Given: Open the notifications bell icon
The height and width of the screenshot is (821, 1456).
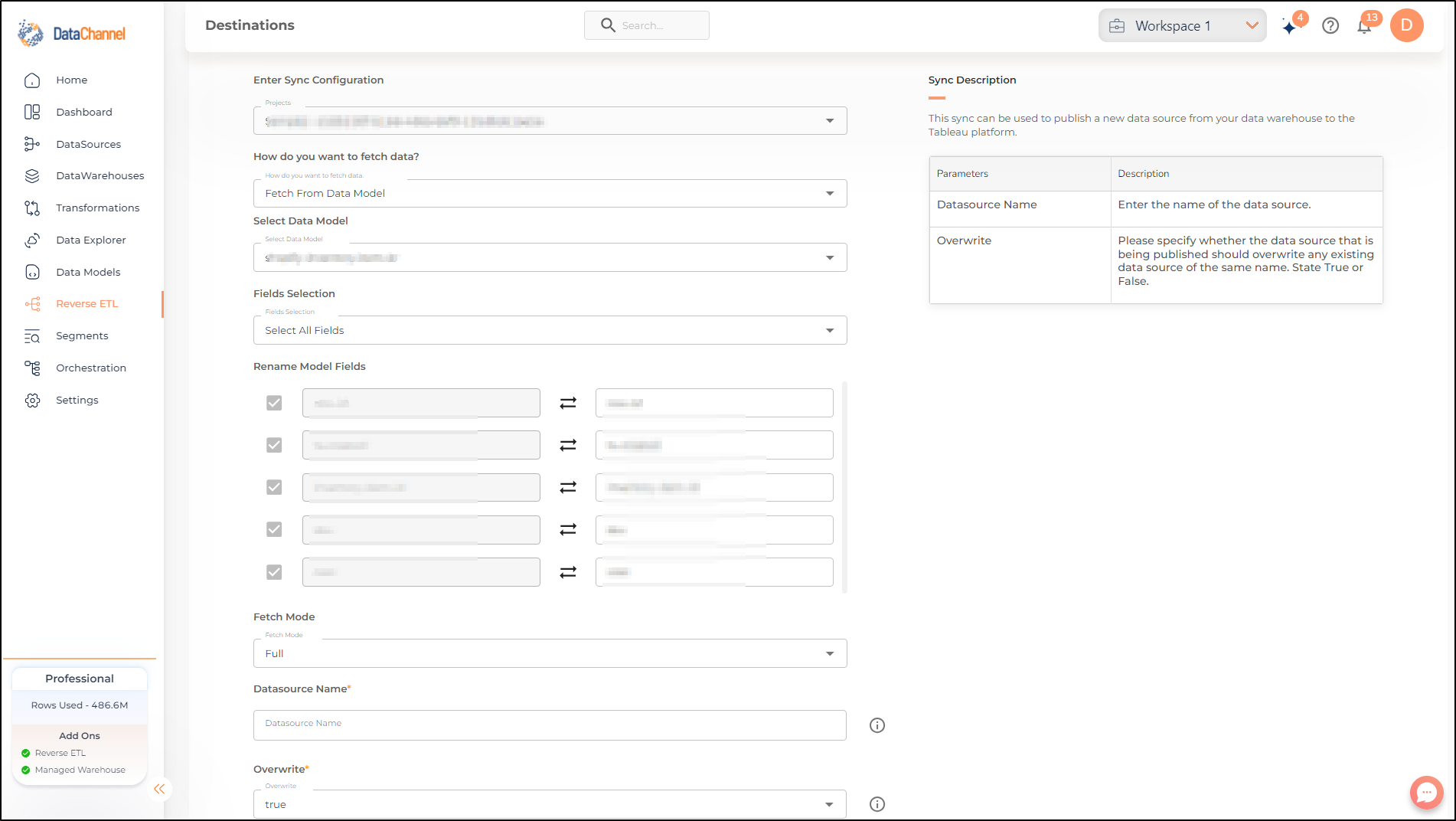Looking at the screenshot, I should point(1364,27).
